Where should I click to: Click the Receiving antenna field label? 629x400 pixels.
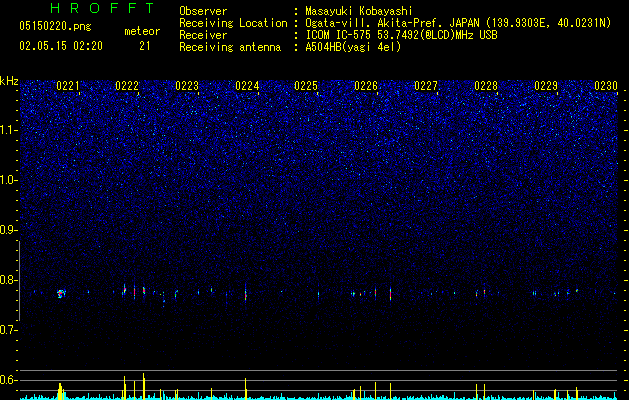pyautogui.click(x=230, y=47)
